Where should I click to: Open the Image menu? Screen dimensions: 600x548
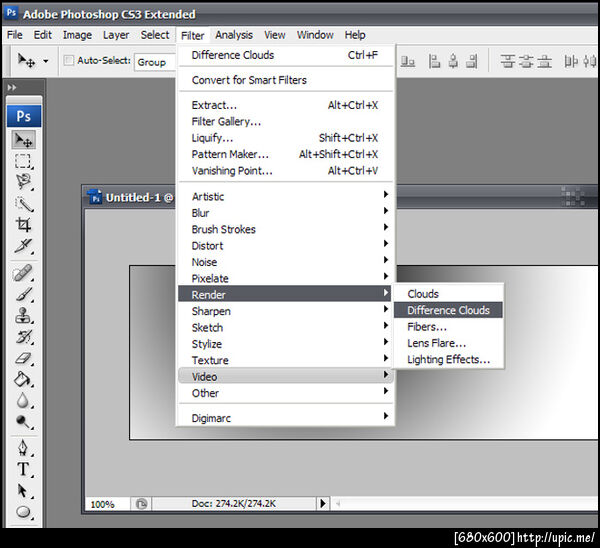click(77, 35)
